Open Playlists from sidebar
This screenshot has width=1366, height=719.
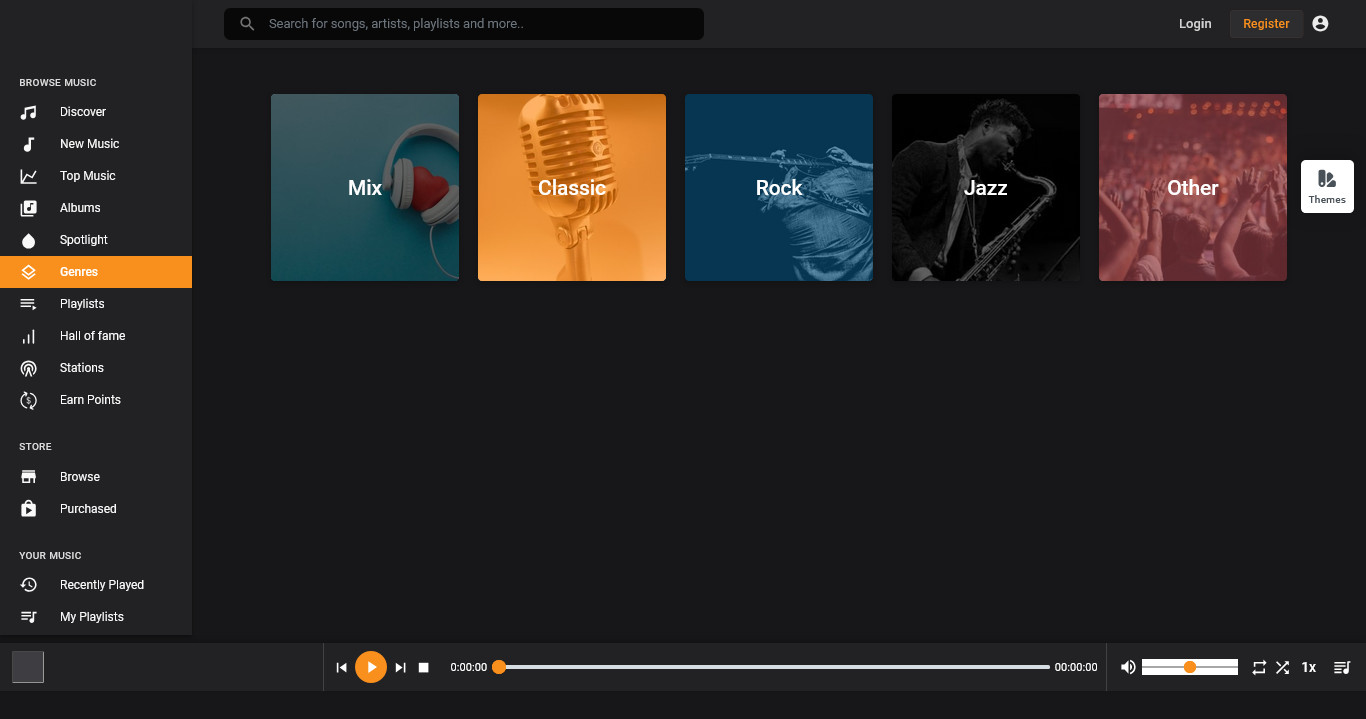pyautogui.click(x=96, y=304)
